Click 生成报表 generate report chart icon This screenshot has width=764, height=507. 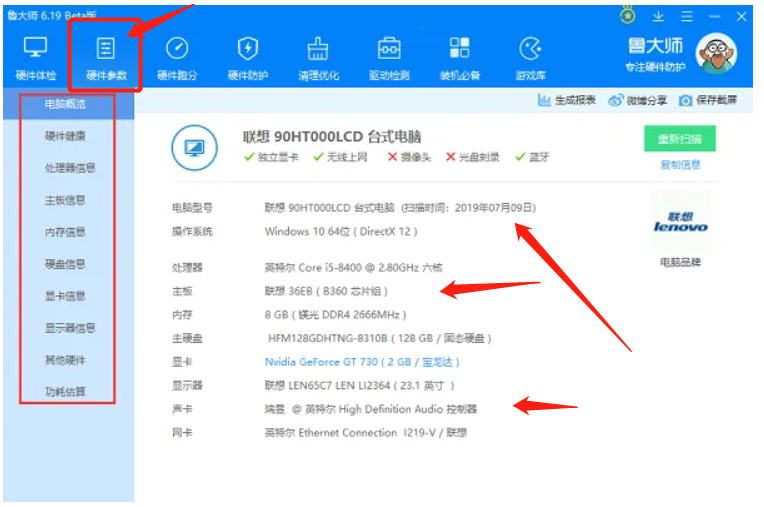click(x=544, y=100)
